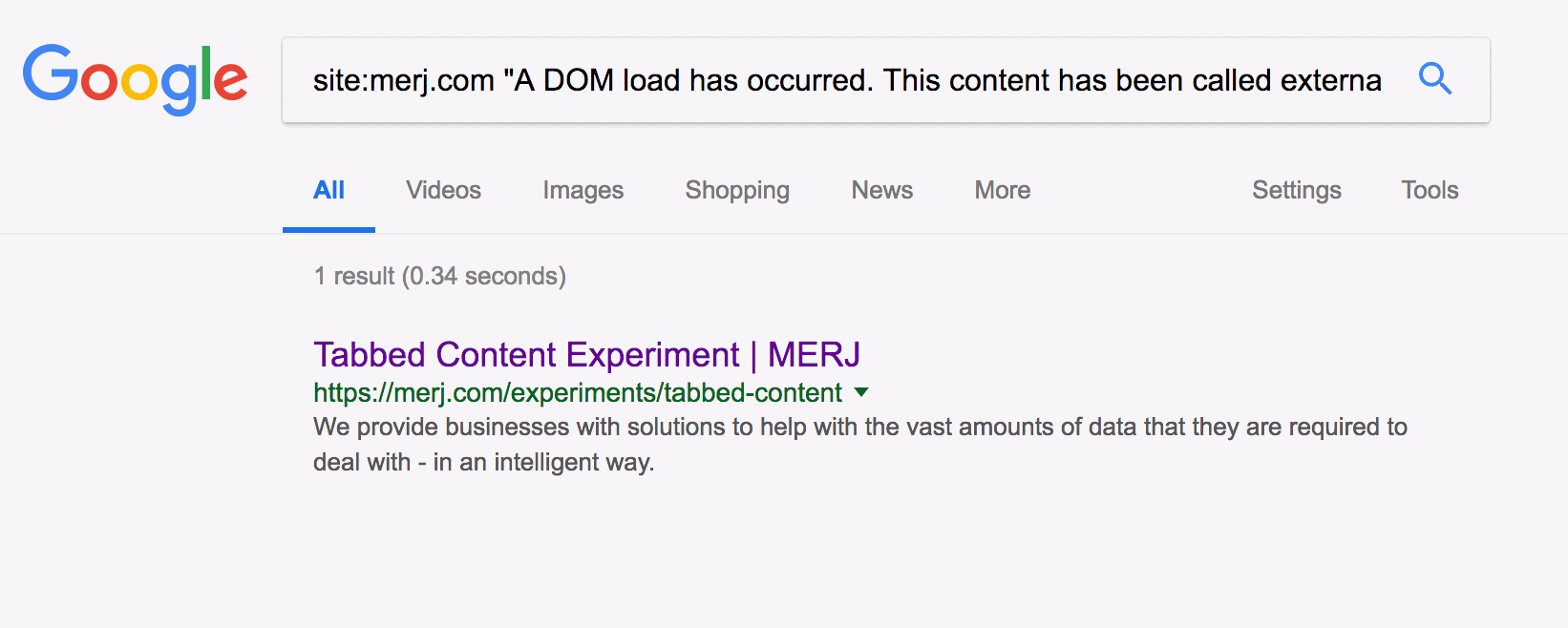
Task: Open the News tab
Action: coord(881,190)
